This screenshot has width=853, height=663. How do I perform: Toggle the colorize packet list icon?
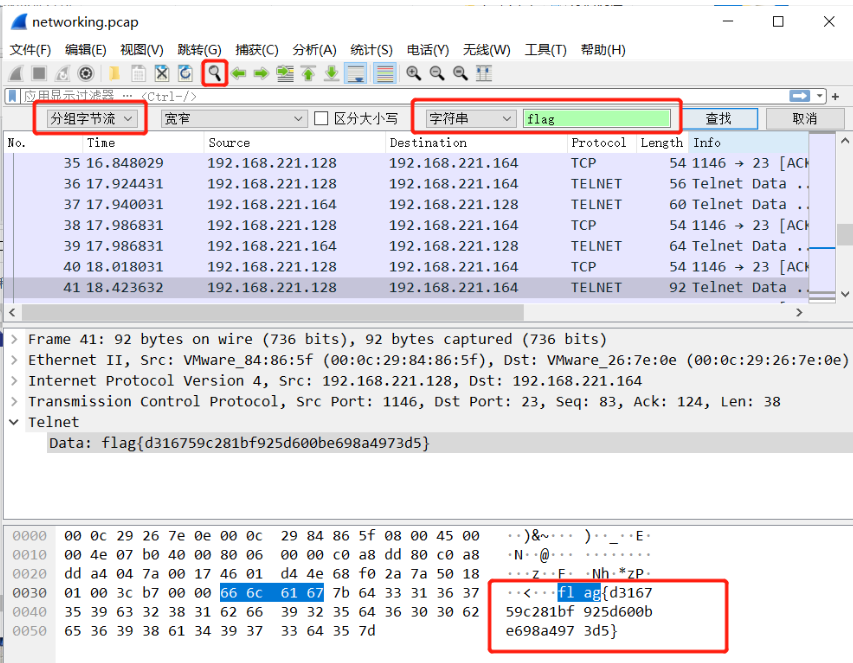click(384, 73)
